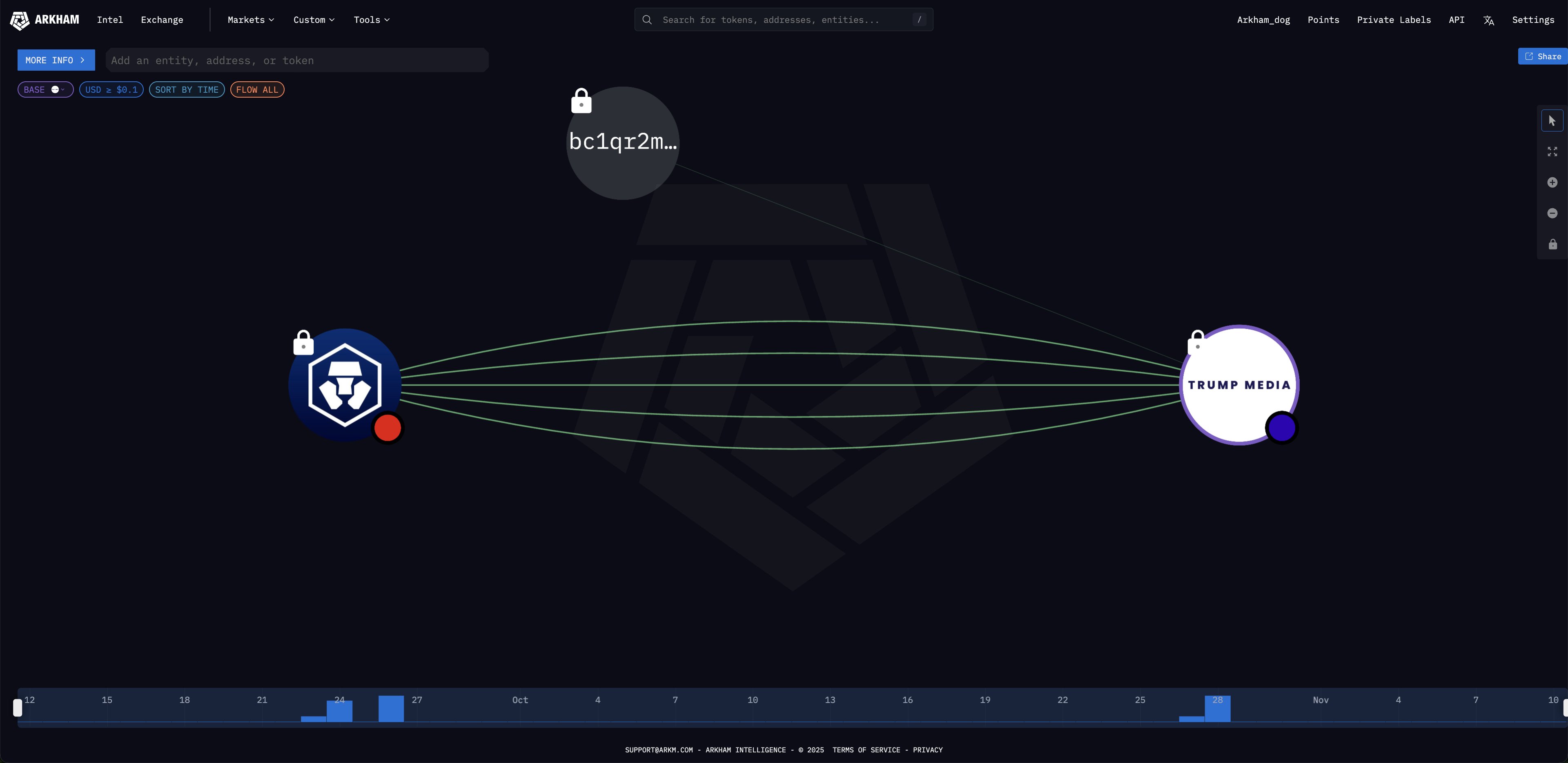
Task: Click the left timeline range handle
Action: (18, 707)
